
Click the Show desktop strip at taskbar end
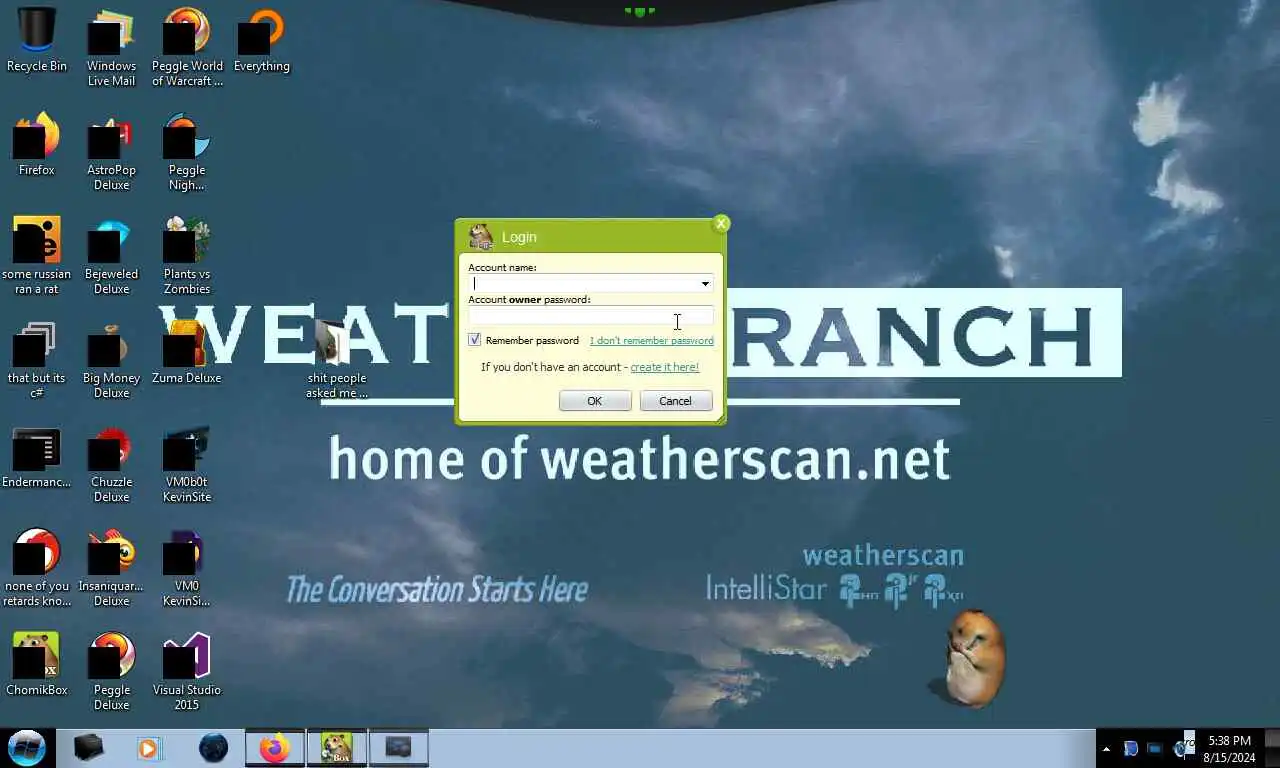point(1272,748)
